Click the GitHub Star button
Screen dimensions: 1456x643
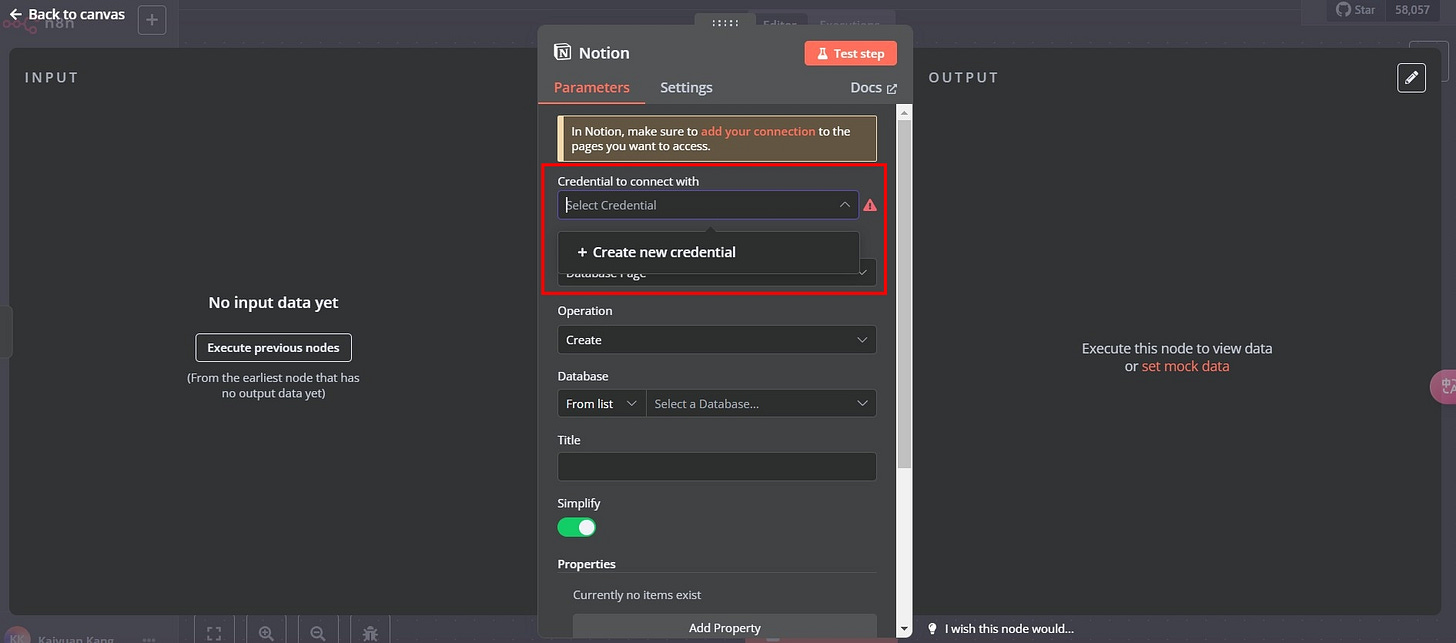point(1356,10)
